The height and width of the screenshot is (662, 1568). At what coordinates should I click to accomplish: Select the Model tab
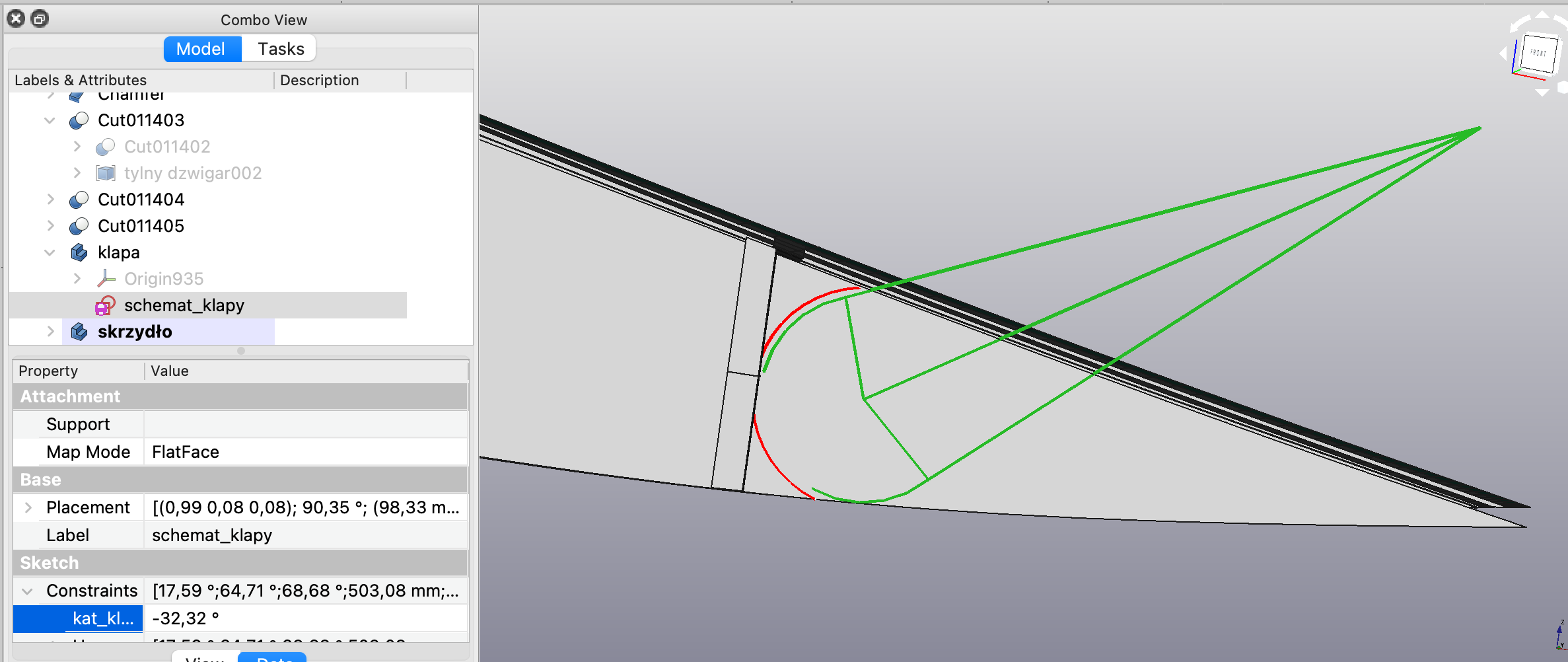(201, 49)
